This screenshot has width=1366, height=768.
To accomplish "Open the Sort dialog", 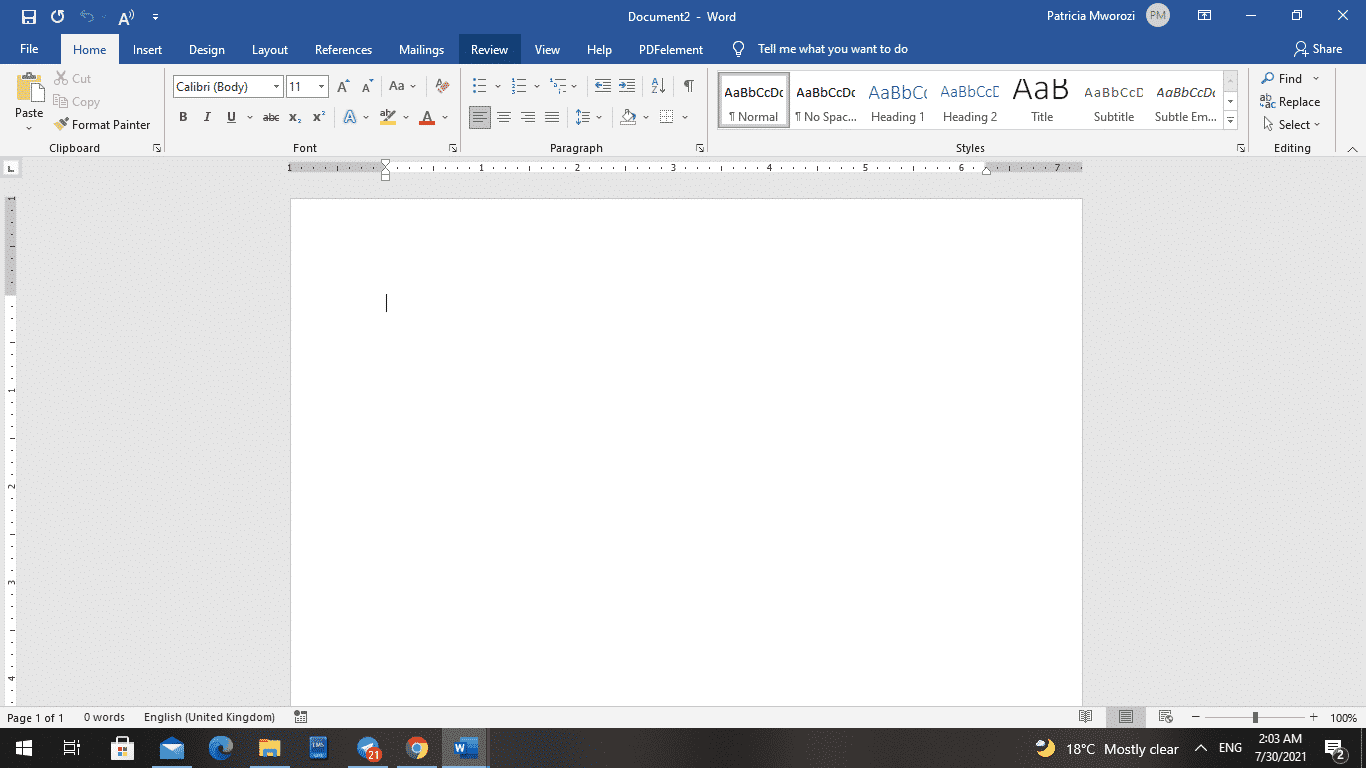I will point(657,86).
